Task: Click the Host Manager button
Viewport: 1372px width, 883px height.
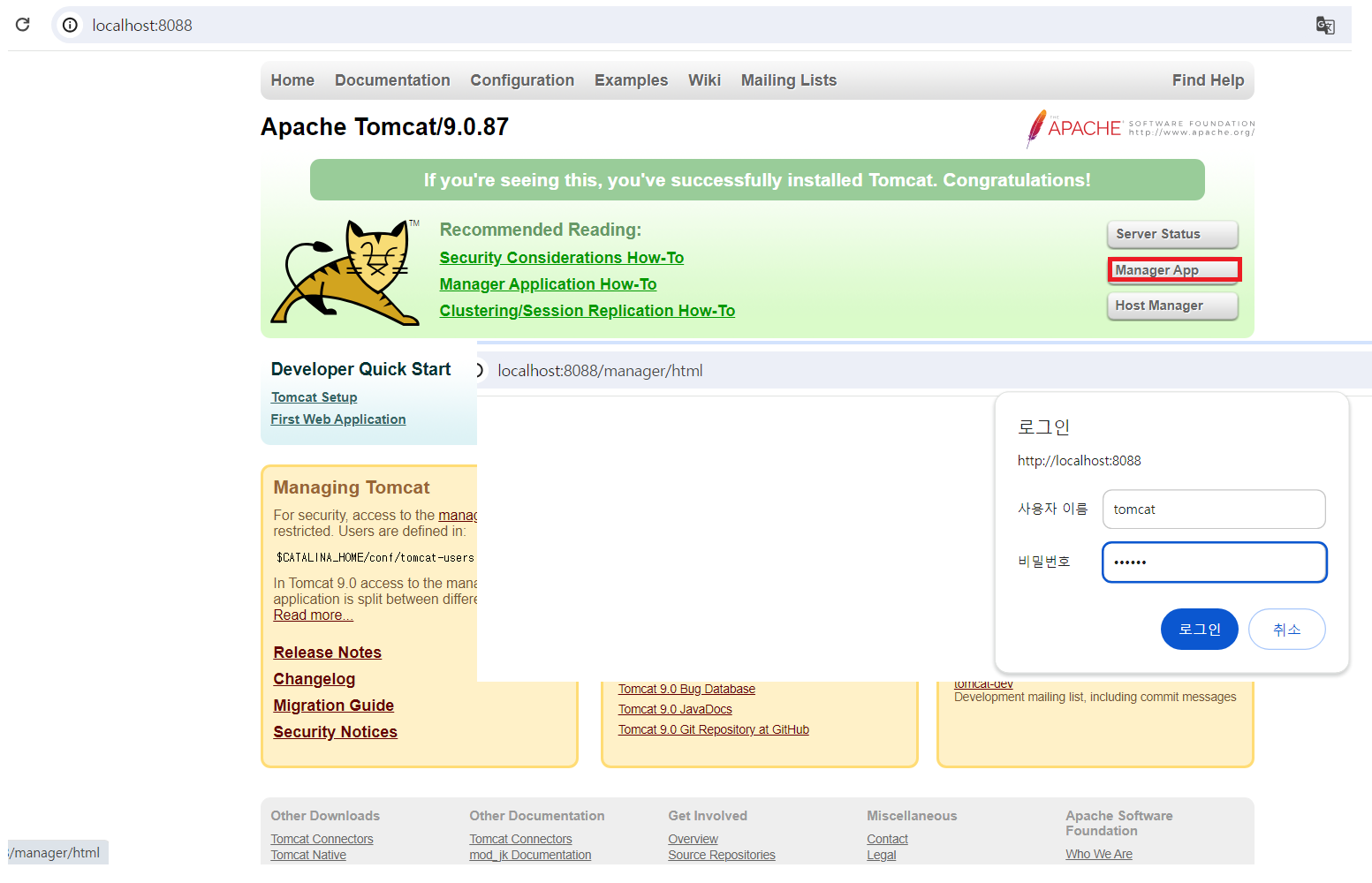Action: point(1172,306)
